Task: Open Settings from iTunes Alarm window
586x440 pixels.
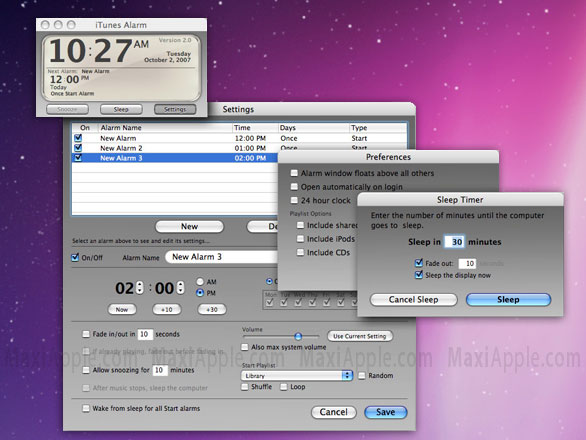Action: pyautogui.click(x=175, y=109)
